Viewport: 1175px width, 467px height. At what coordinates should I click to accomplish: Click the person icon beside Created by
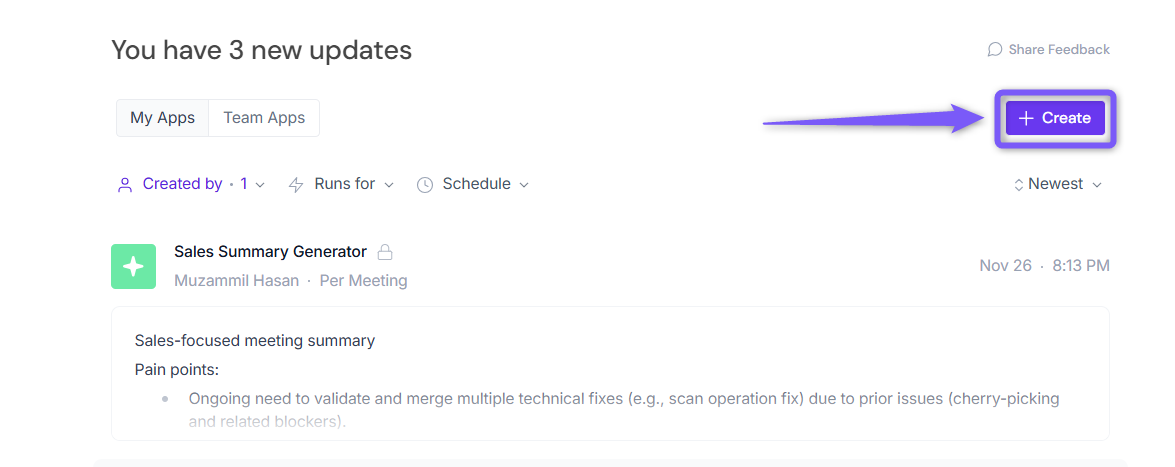click(x=125, y=184)
